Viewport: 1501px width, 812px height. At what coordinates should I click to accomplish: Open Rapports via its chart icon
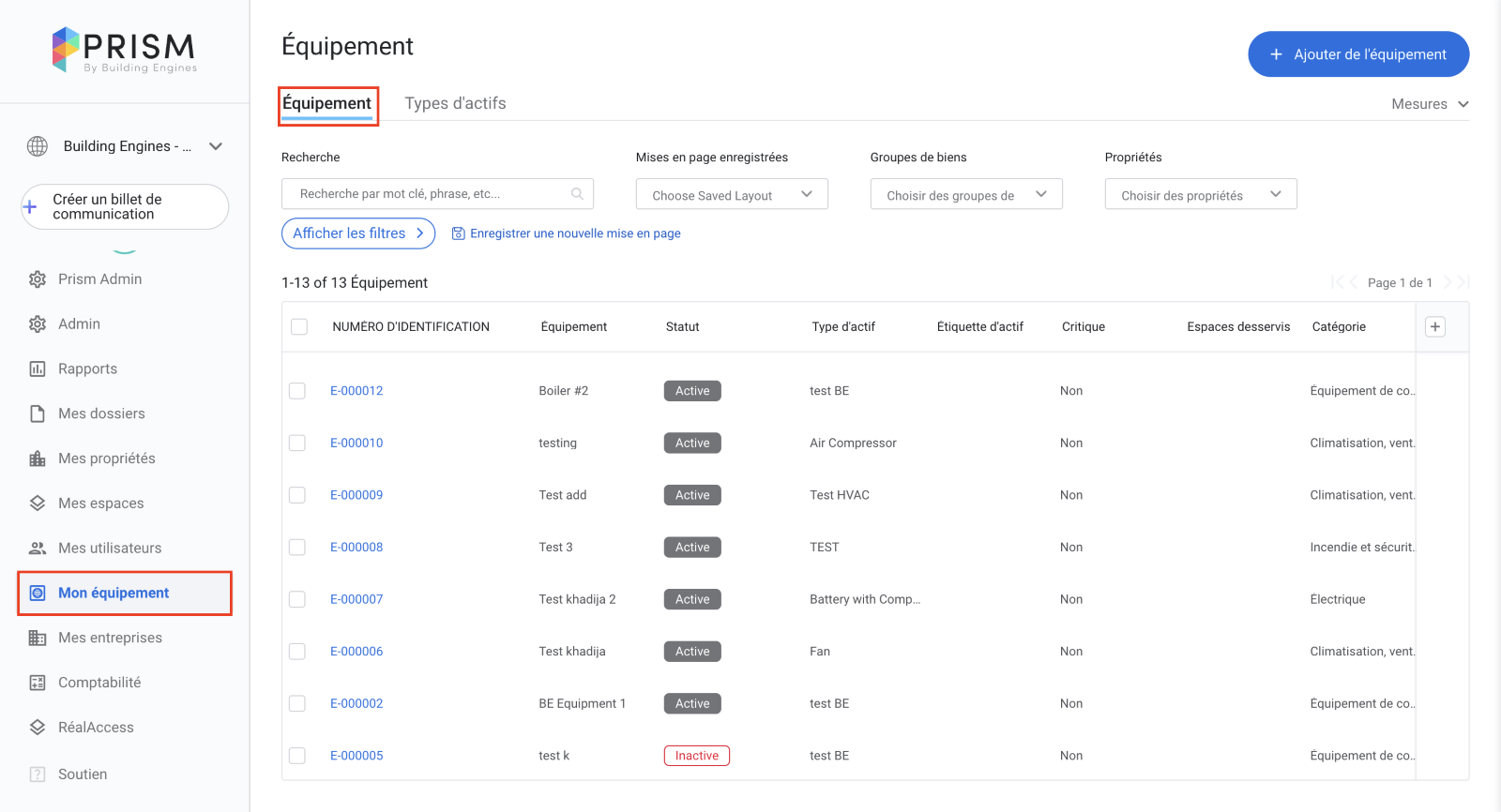(38, 369)
